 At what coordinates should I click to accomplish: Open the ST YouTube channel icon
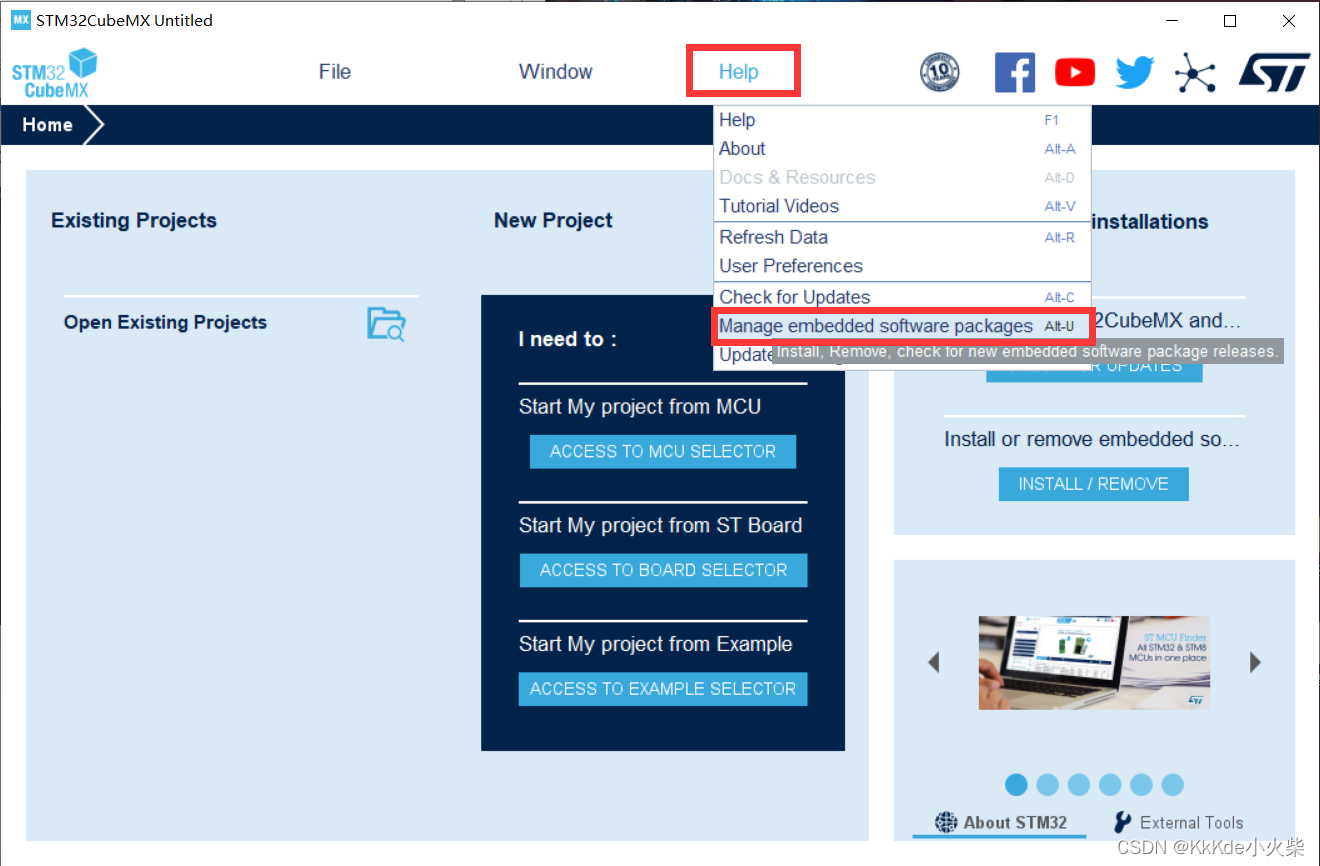1075,72
